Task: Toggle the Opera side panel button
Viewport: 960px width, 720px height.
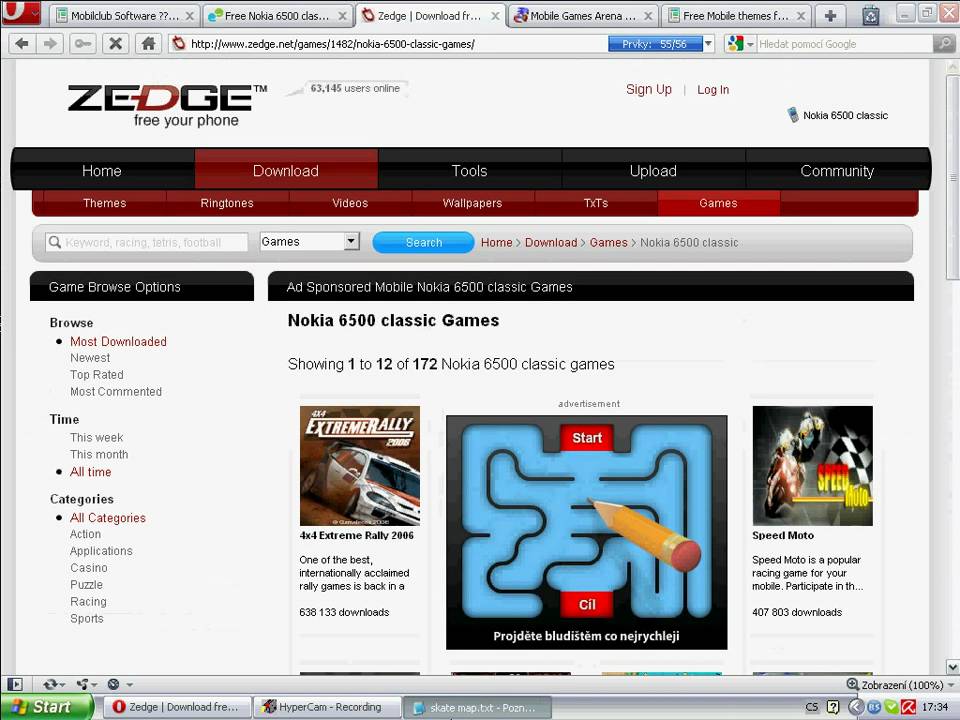Action: (x=15, y=684)
